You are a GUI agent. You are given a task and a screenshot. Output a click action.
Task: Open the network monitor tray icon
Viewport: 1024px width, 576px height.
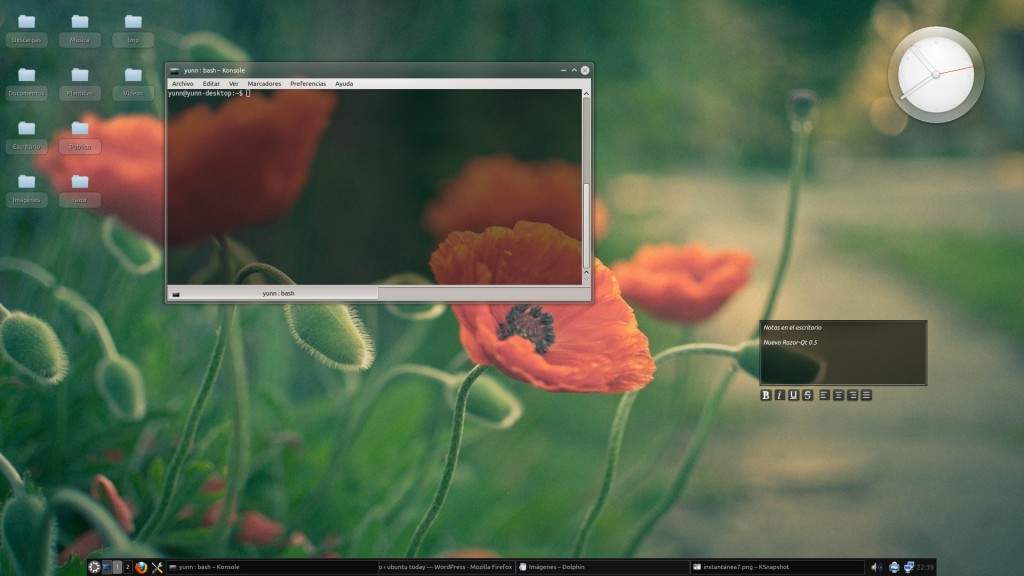[x=908, y=568]
